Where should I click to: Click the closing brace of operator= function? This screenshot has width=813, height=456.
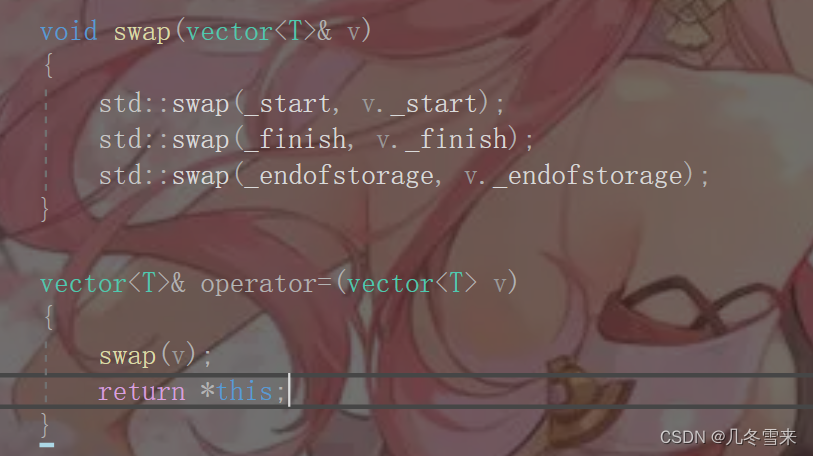[x=45, y=425]
